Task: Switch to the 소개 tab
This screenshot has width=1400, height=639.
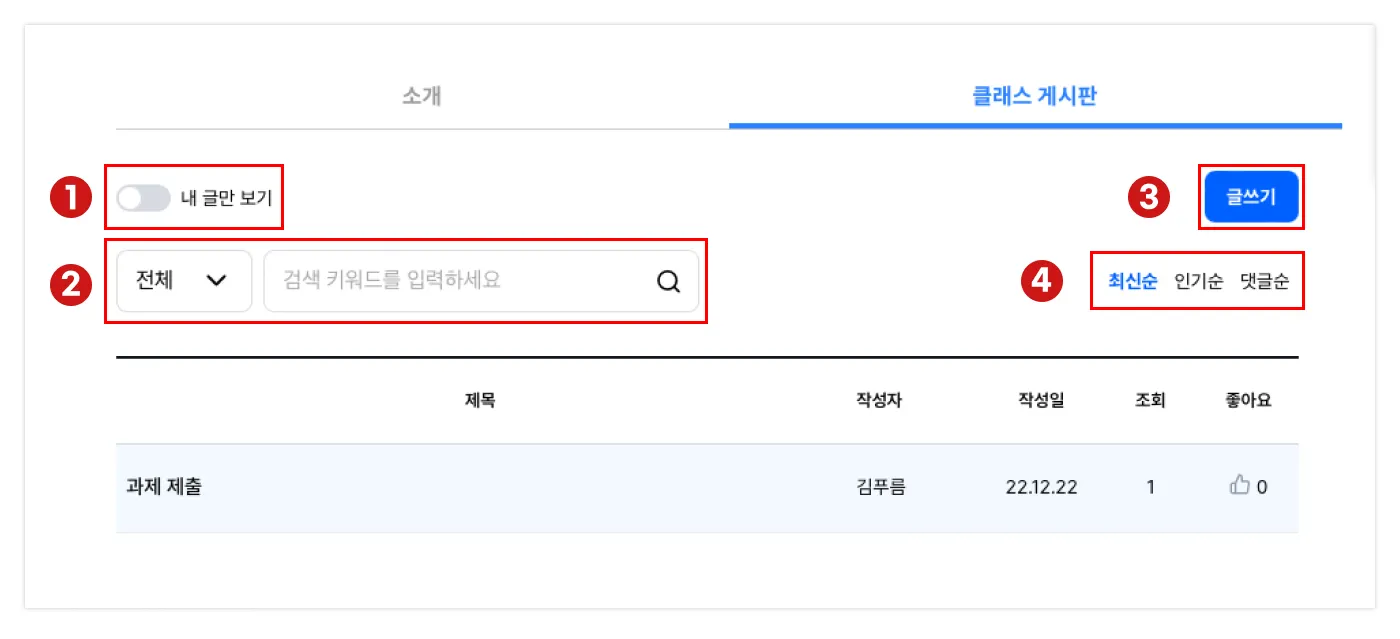Action: [422, 97]
